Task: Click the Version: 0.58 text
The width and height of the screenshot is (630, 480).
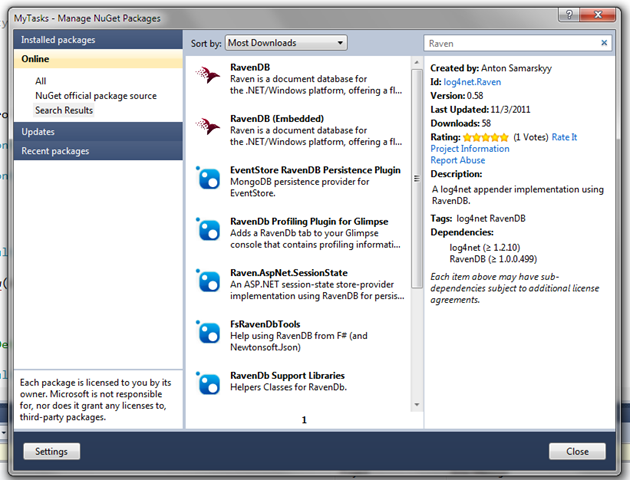Action: (x=457, y=96)
